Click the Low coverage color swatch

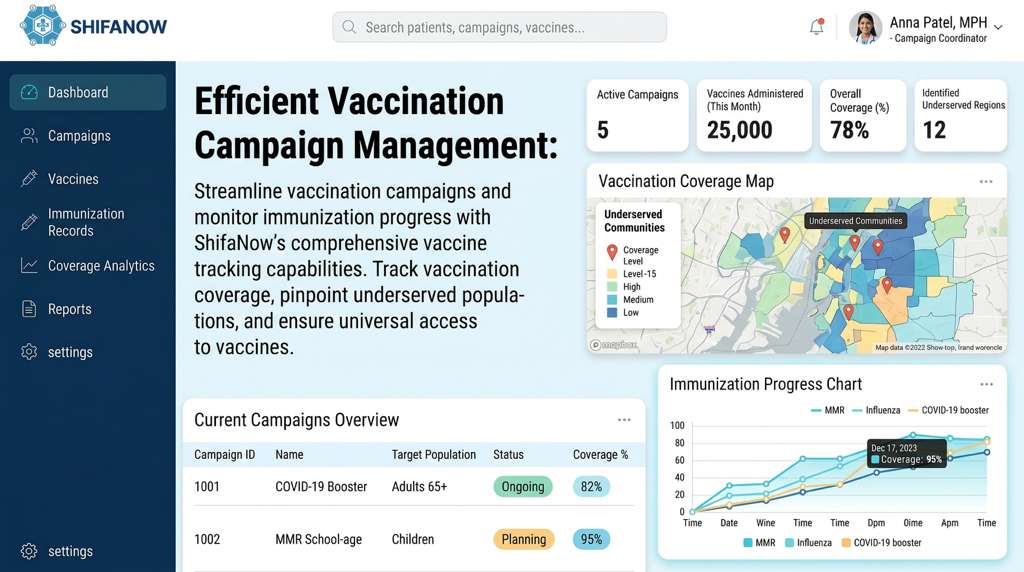[610, 313]
